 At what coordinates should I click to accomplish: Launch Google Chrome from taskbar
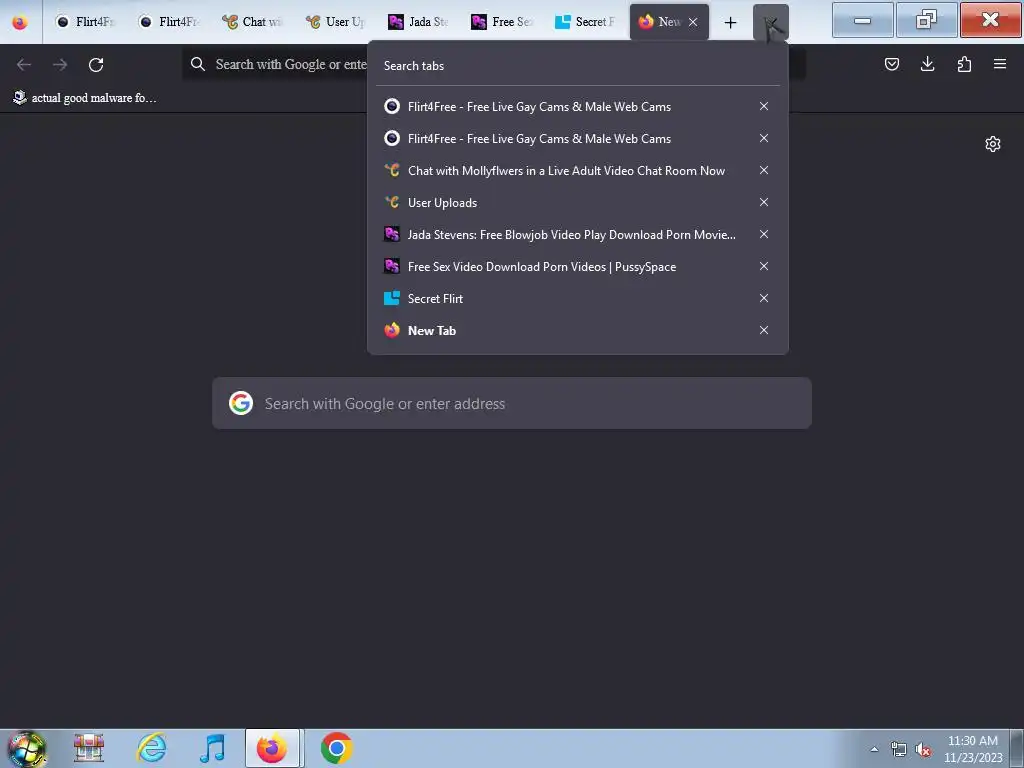pyautogui.click(x=336, y=748)
